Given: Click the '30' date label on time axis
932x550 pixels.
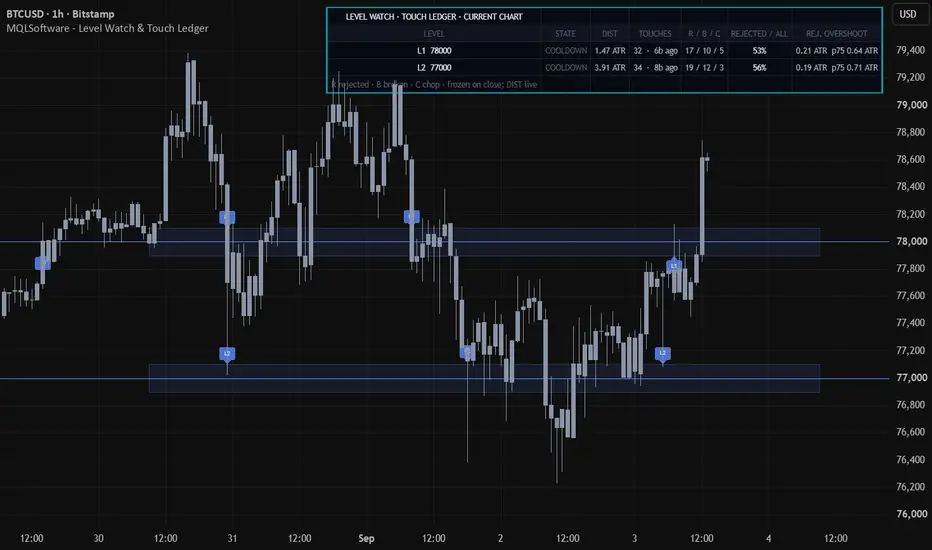Looking at the screenshot, I should (x=99, y=538).
